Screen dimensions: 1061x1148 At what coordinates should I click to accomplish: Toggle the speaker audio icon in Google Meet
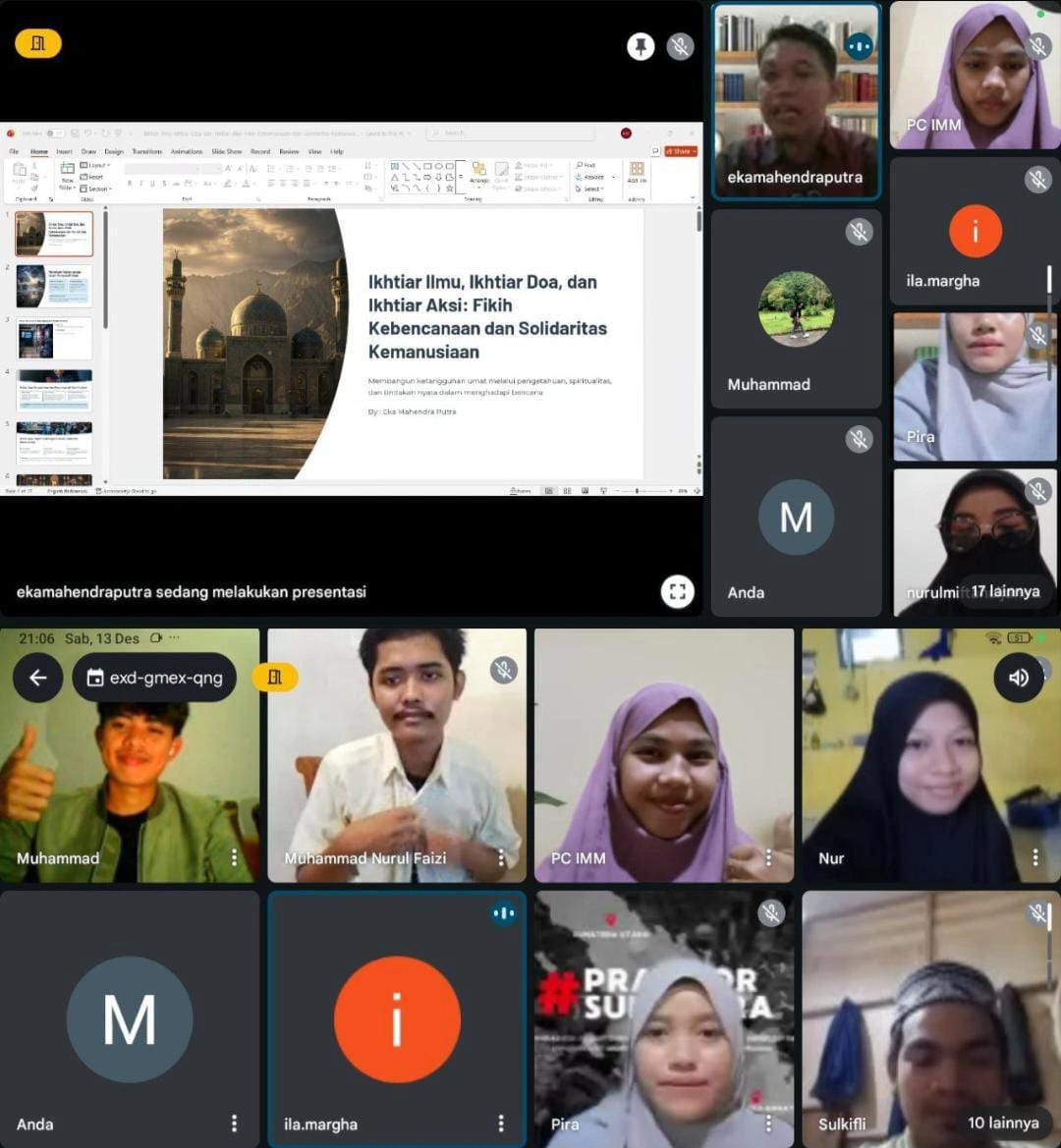point(1020,678)
